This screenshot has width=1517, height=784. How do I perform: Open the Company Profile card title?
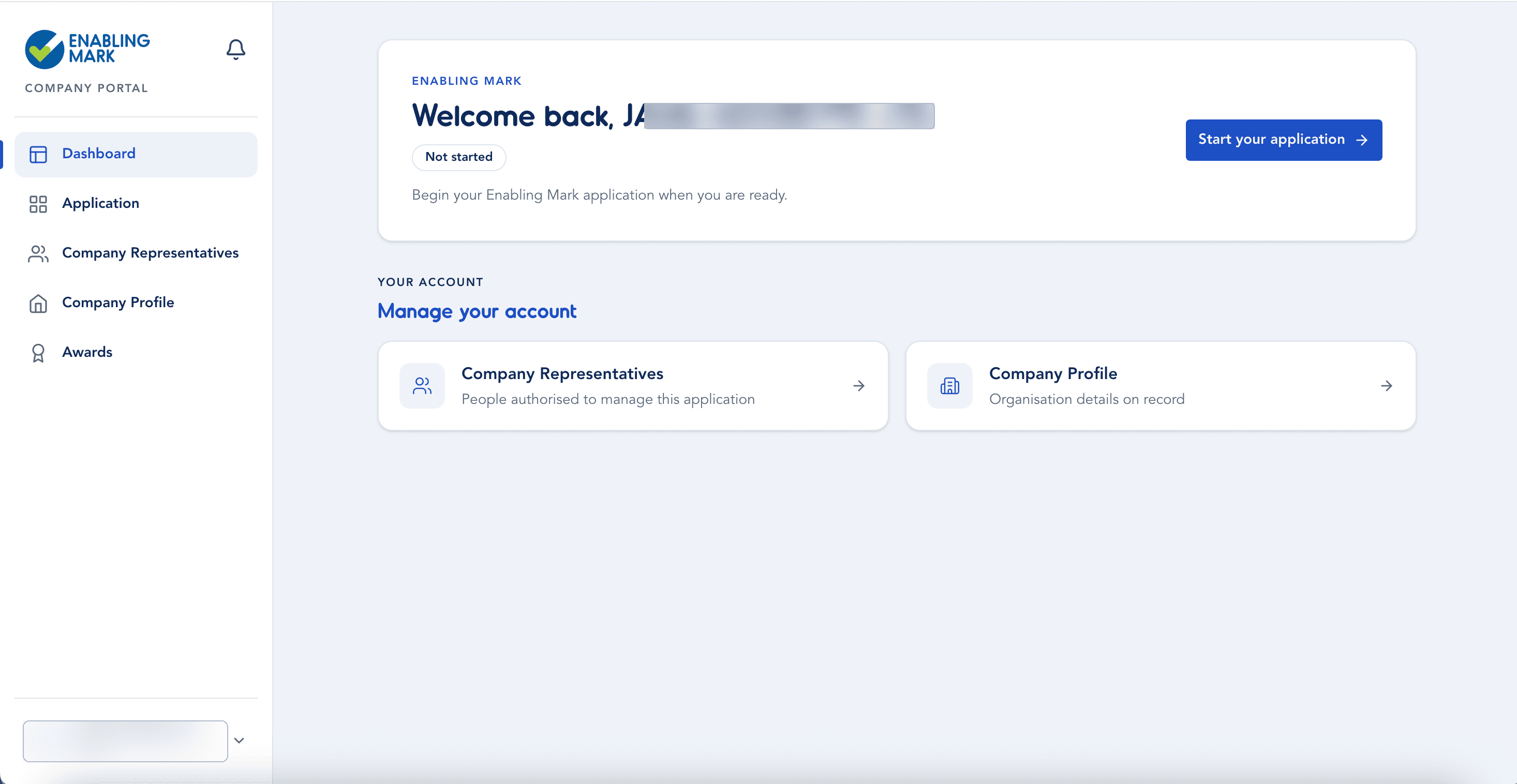tap(1053, 374)
